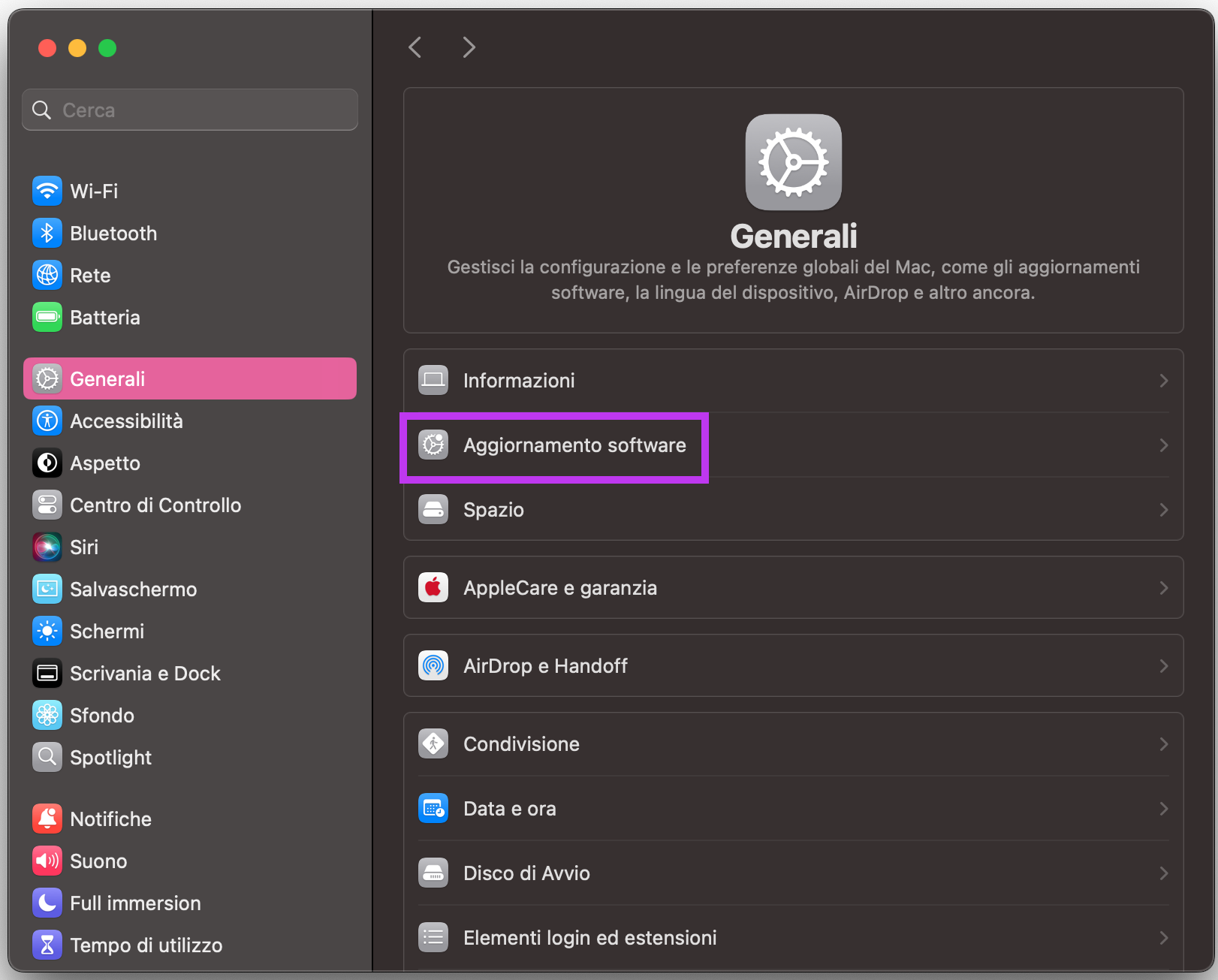Open the Accessibilità accessibility icon
Viewport: 1218px width, 980px height.
tap(47, 421)
